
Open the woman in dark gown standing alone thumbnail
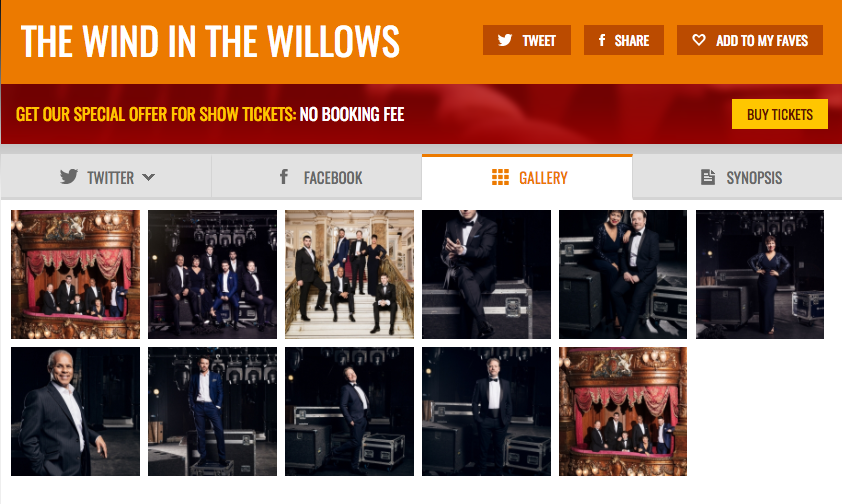(760, 274)
